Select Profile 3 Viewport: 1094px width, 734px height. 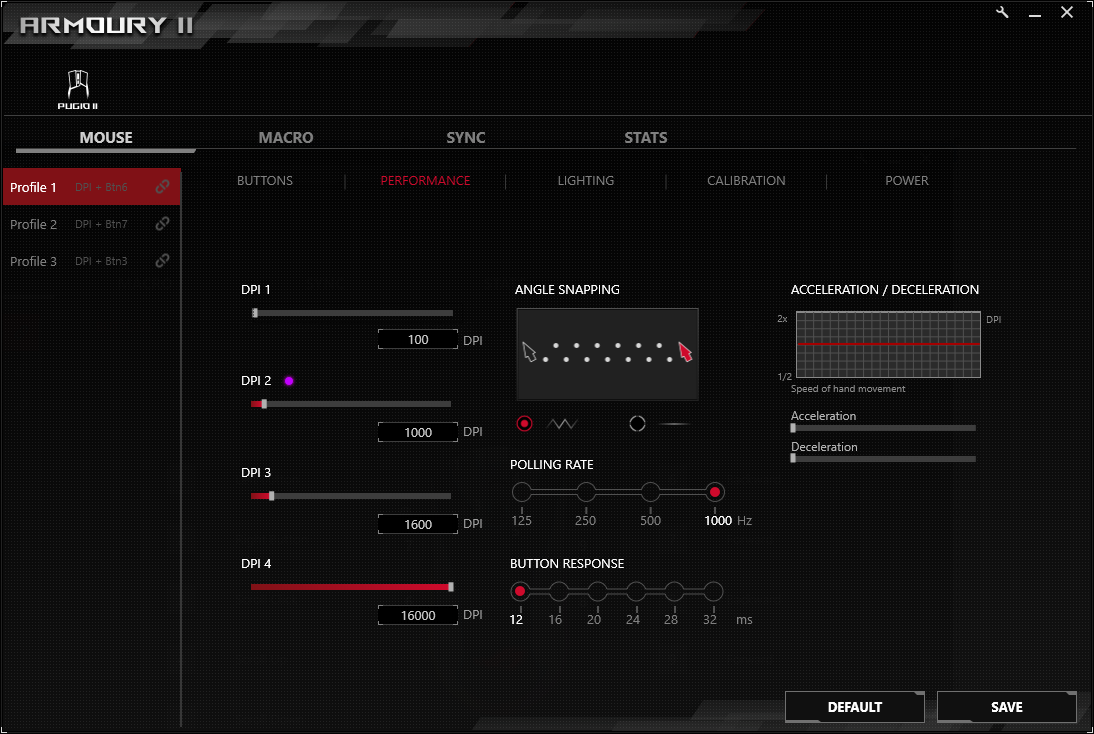[x=91, y=261]
